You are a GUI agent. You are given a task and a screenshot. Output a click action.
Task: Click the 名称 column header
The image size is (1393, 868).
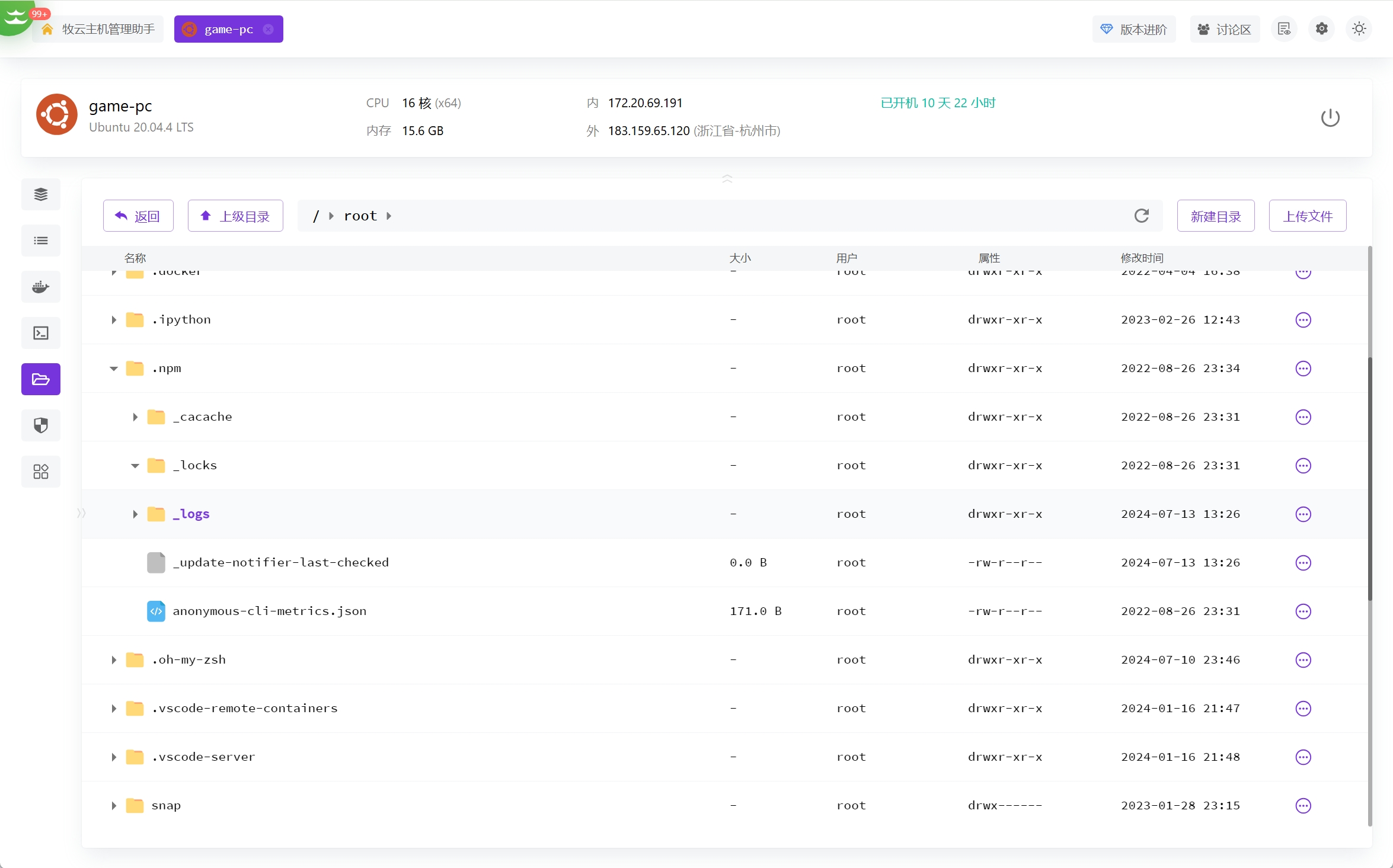pyautogui.click(x=135, y=258)
